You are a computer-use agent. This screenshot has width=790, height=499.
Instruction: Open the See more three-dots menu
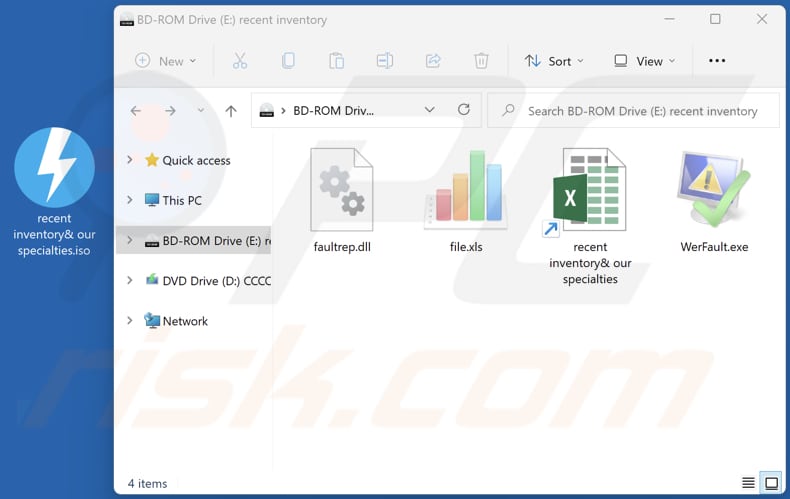pos(717,60)
